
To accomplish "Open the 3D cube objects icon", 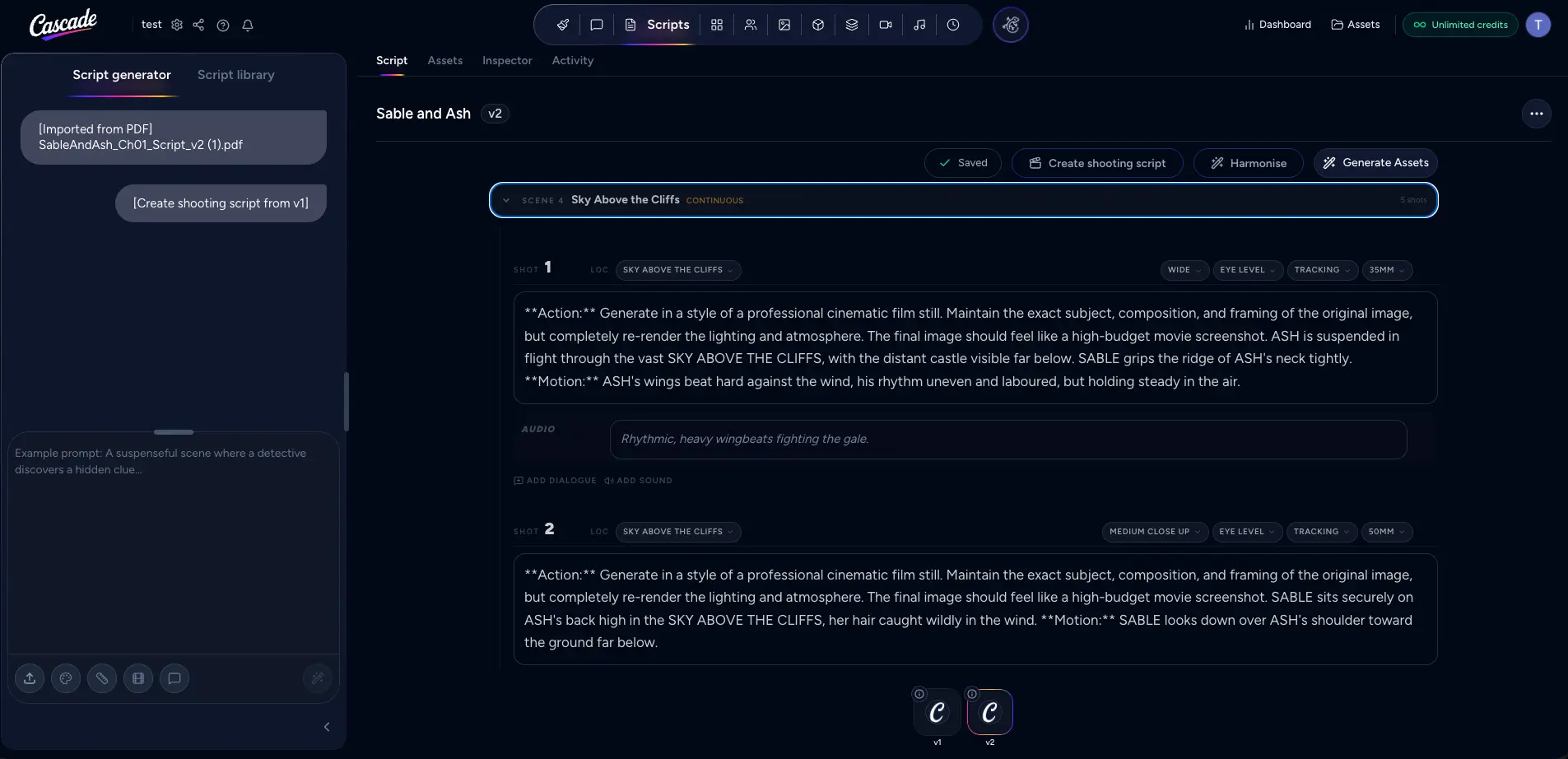I will (818, 25).
